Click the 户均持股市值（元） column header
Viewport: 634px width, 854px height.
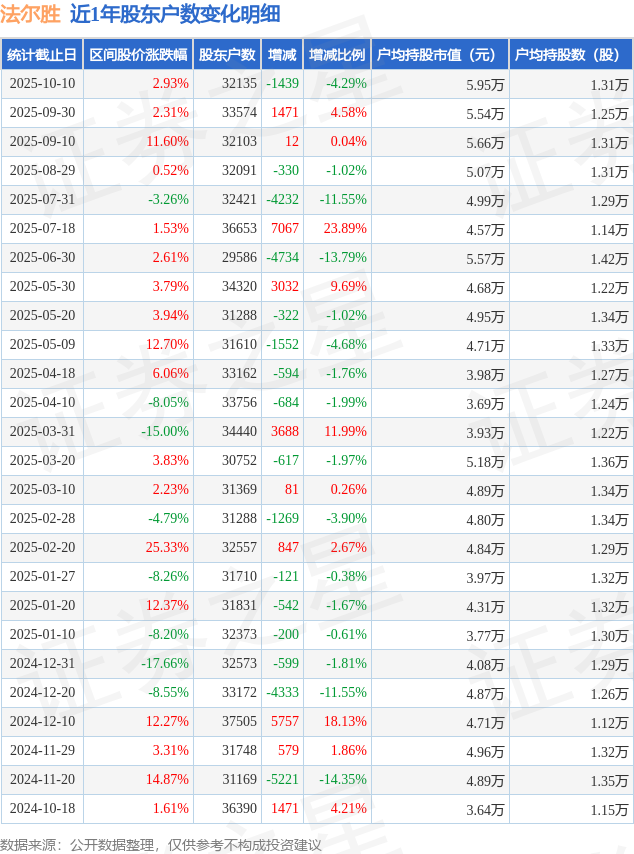coord(440,55)
